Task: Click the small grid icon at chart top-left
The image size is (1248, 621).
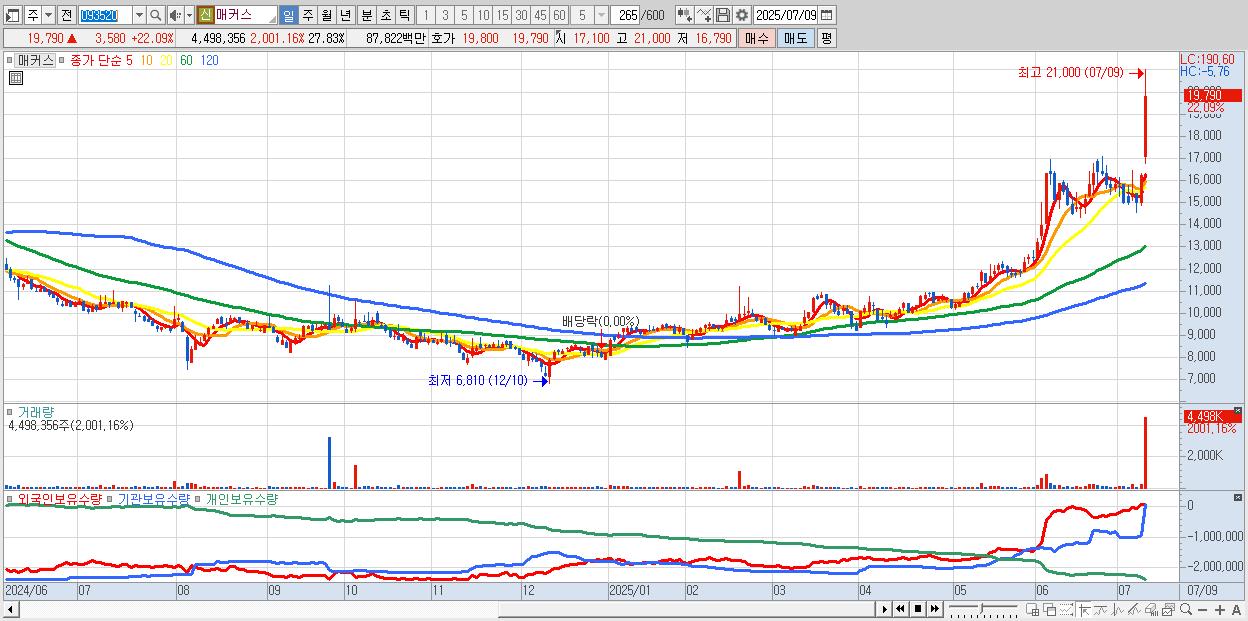Action: click(x=15, y=77)
